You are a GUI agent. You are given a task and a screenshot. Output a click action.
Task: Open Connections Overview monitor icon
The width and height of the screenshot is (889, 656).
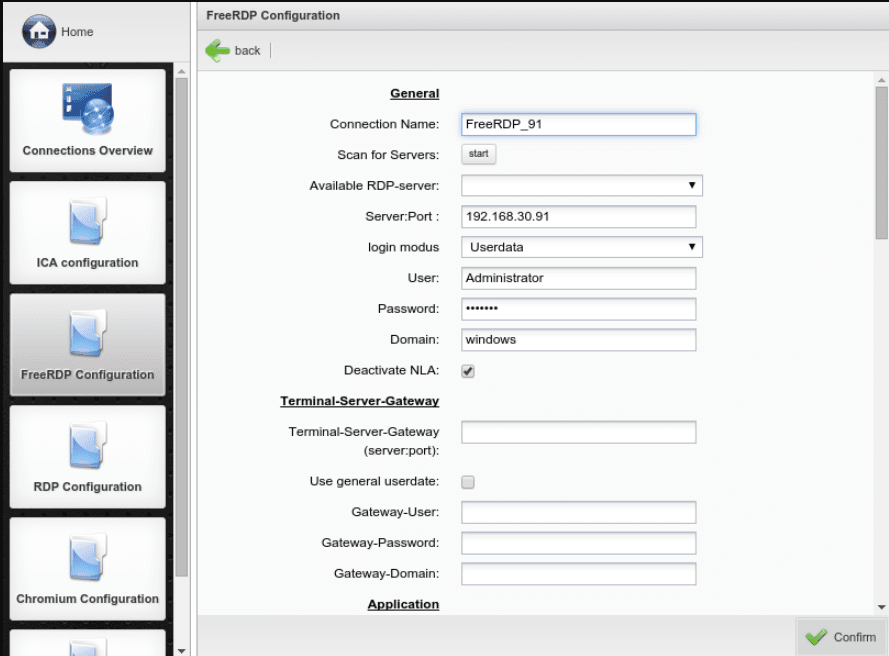point(87,109)
